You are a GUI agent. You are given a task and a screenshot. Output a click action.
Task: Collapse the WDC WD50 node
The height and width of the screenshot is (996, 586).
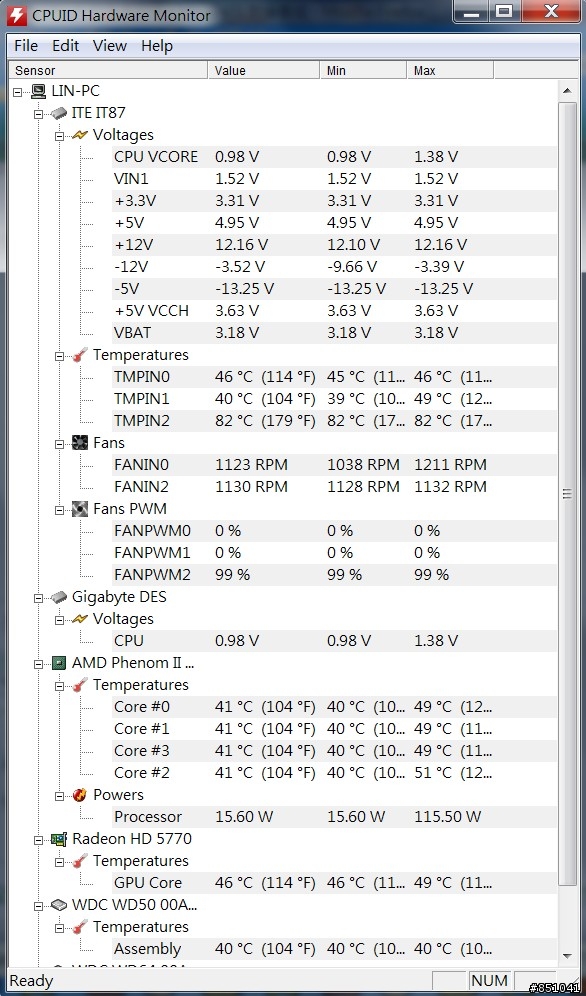[x=39, y=906]
